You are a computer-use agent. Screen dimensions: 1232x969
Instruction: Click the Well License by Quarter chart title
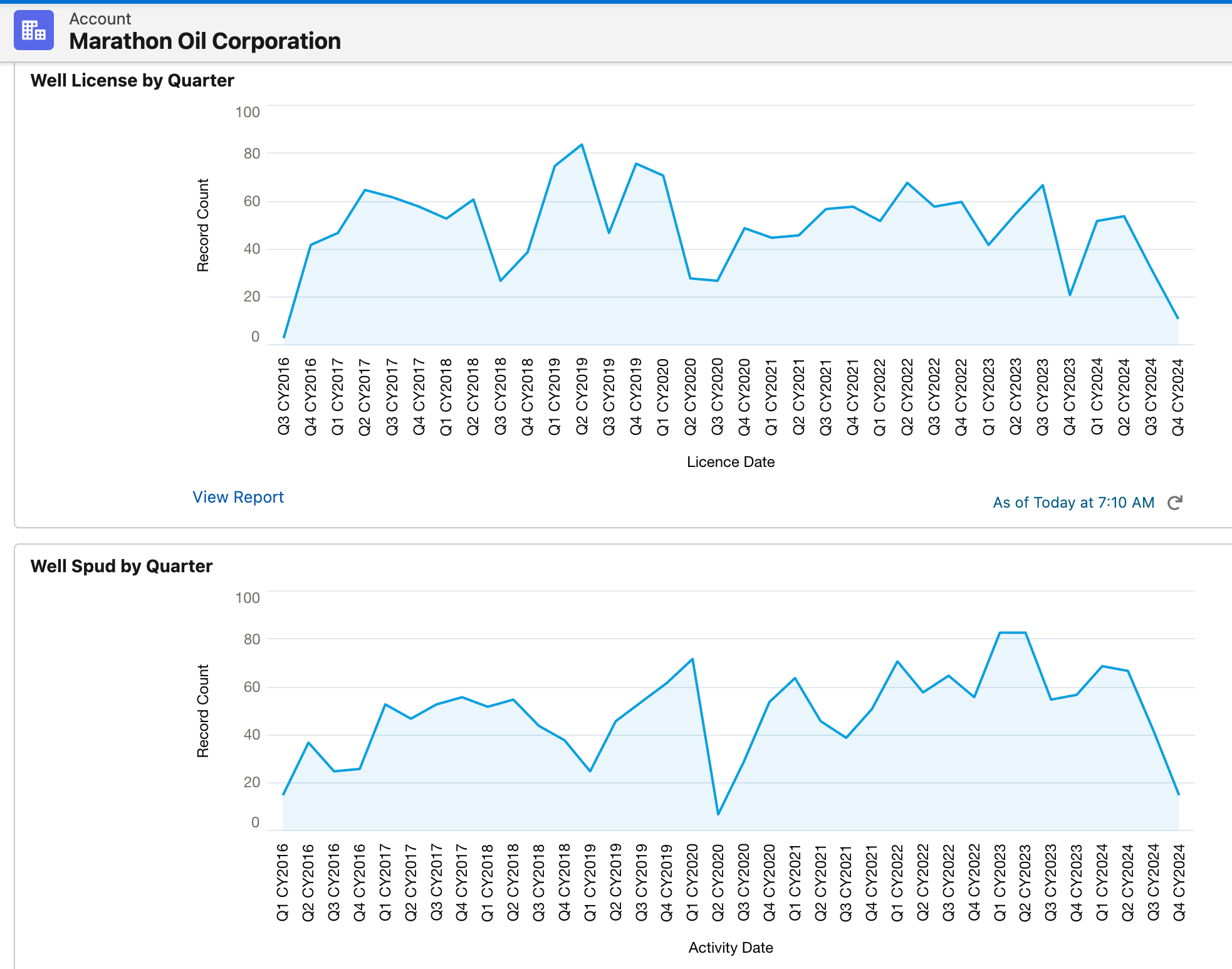tap(132, 80)
